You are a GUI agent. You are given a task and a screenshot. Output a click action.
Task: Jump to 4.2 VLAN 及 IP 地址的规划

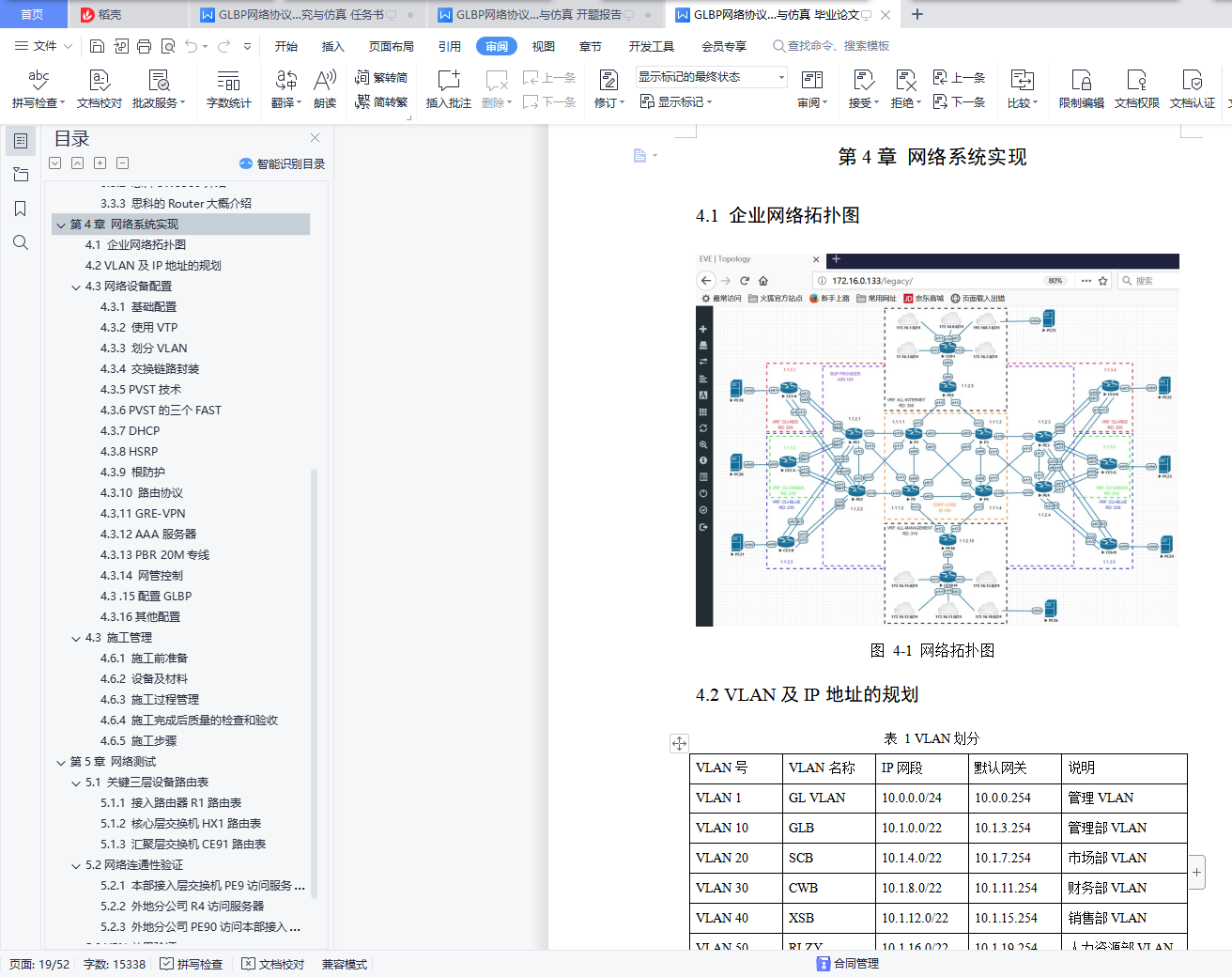pyautogui.click(x=153, y=266)
